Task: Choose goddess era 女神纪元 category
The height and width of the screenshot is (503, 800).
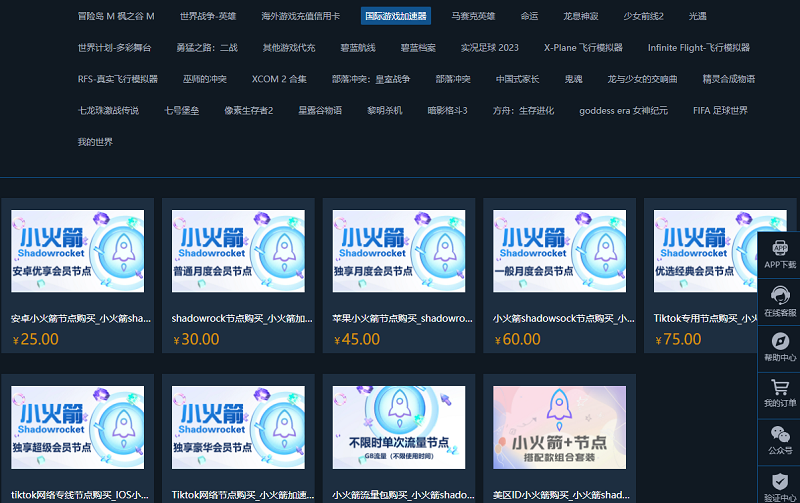Action: 623,110
